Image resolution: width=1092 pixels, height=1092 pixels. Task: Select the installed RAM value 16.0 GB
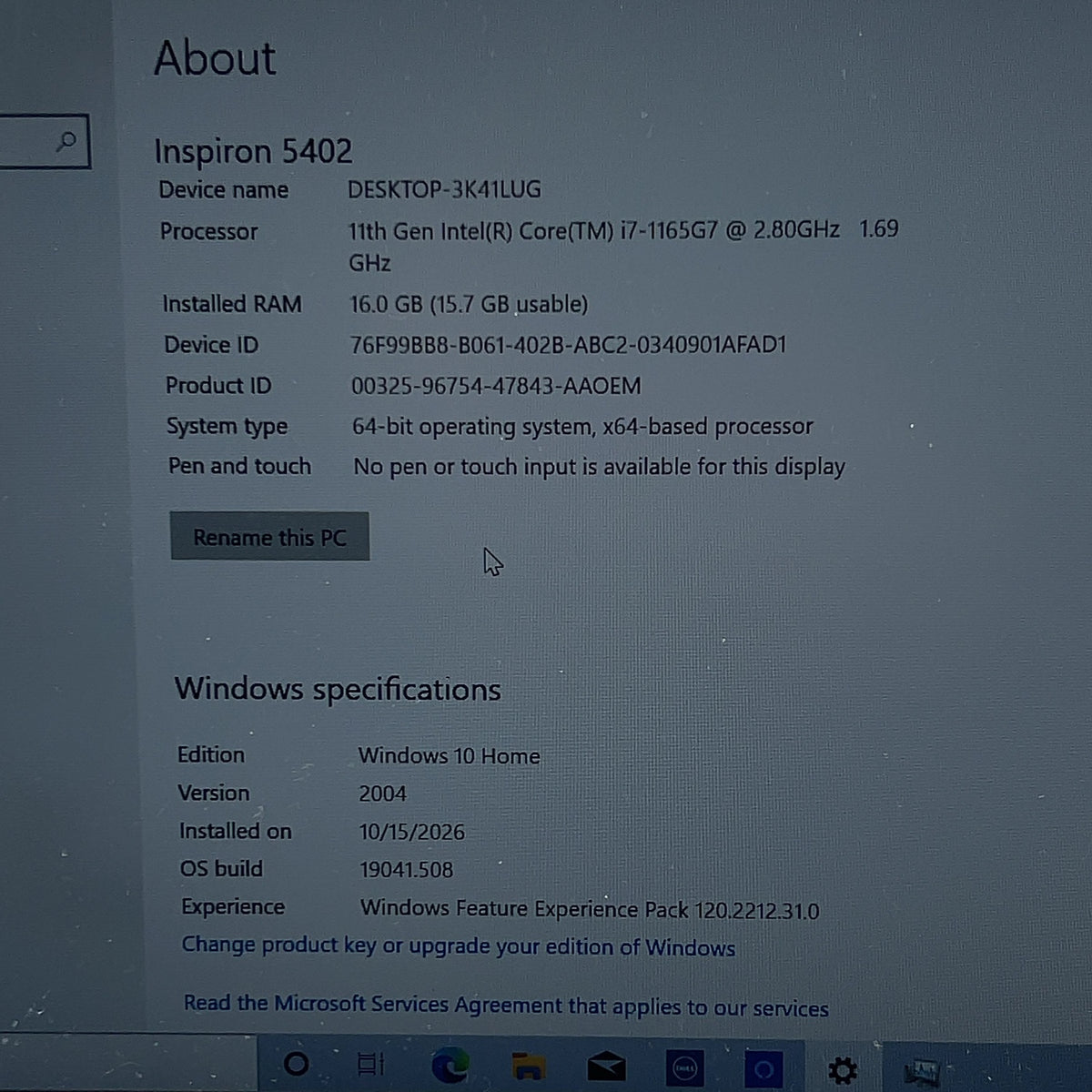pyautogui.click(x=469, y=304)
